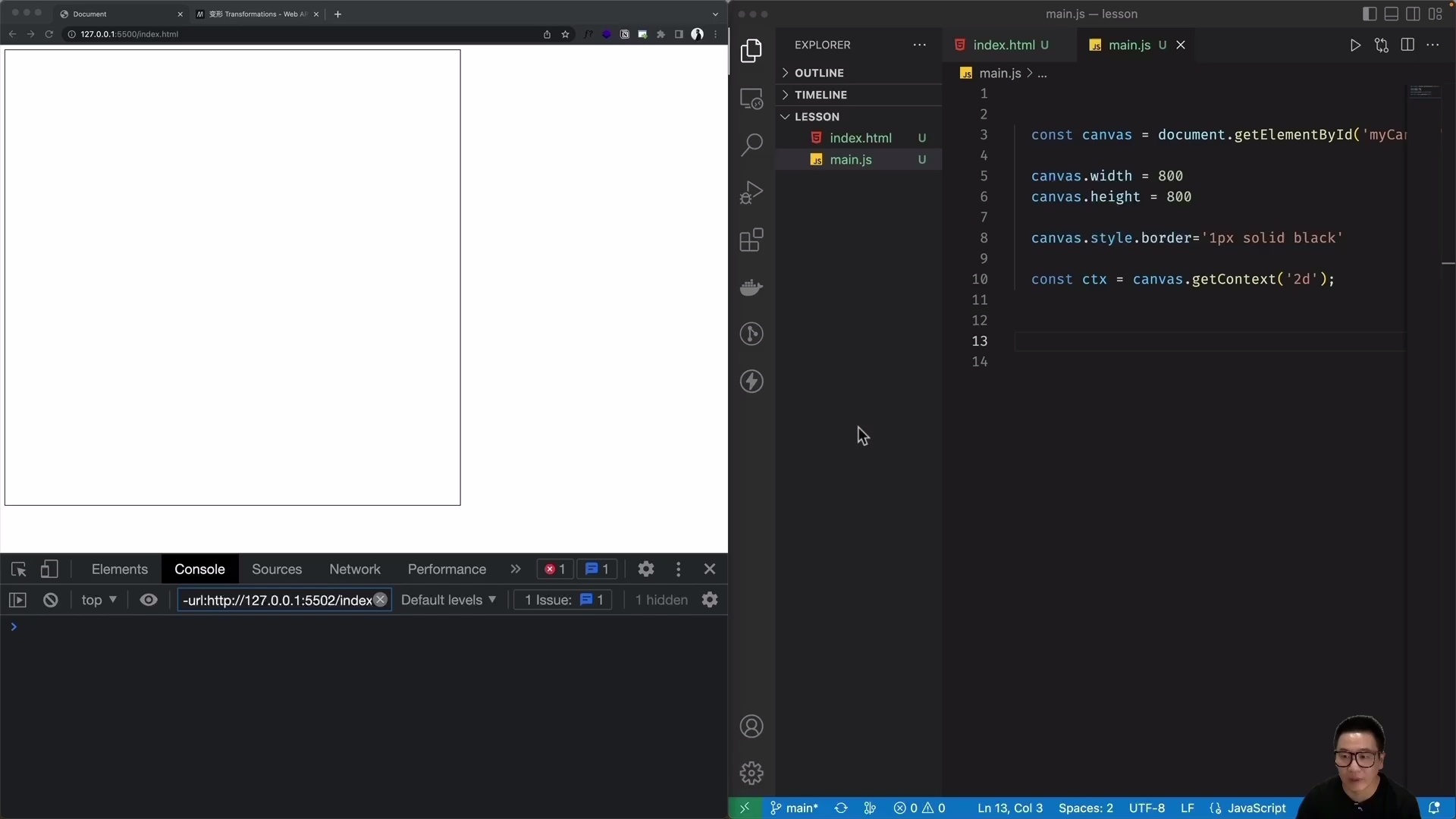Click the 1 Issue button in console toolbar
The image size is (1456, 819).
(x=563, y=600)
